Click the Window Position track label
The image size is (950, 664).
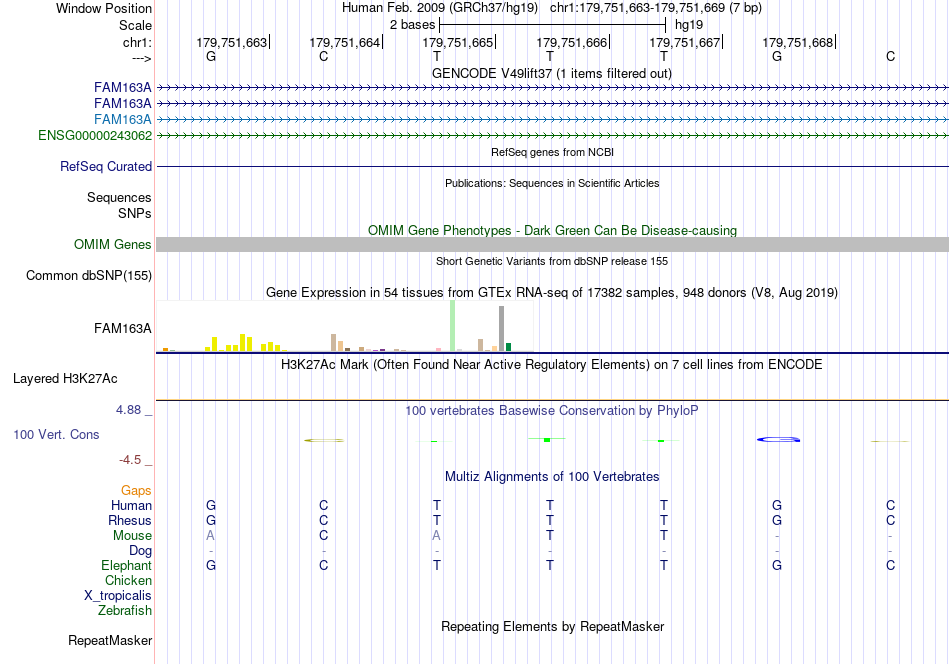104,8
